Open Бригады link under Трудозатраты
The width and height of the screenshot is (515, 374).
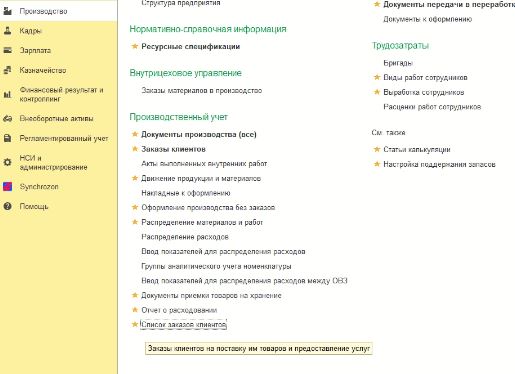[x=398, y=63]
